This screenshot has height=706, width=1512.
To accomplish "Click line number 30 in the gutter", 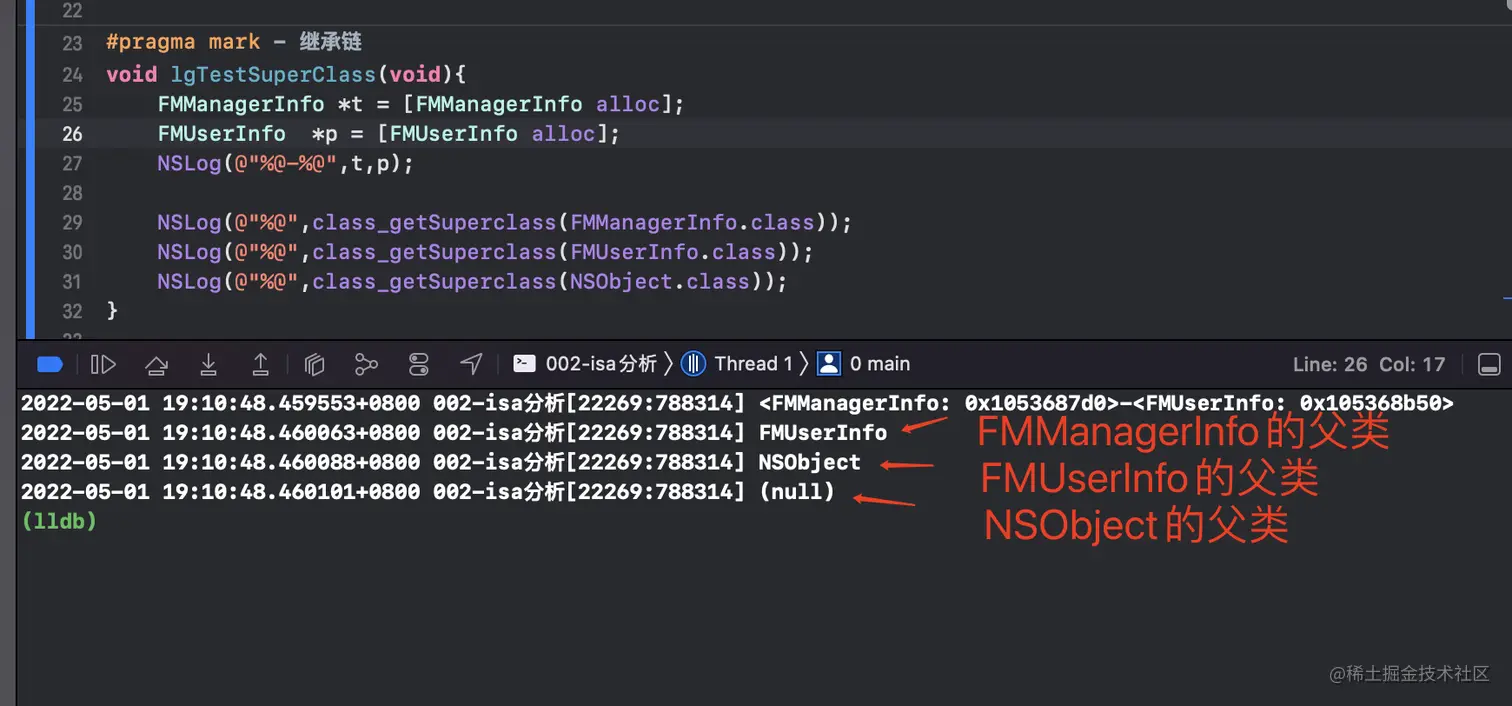I will pos(72,252).
